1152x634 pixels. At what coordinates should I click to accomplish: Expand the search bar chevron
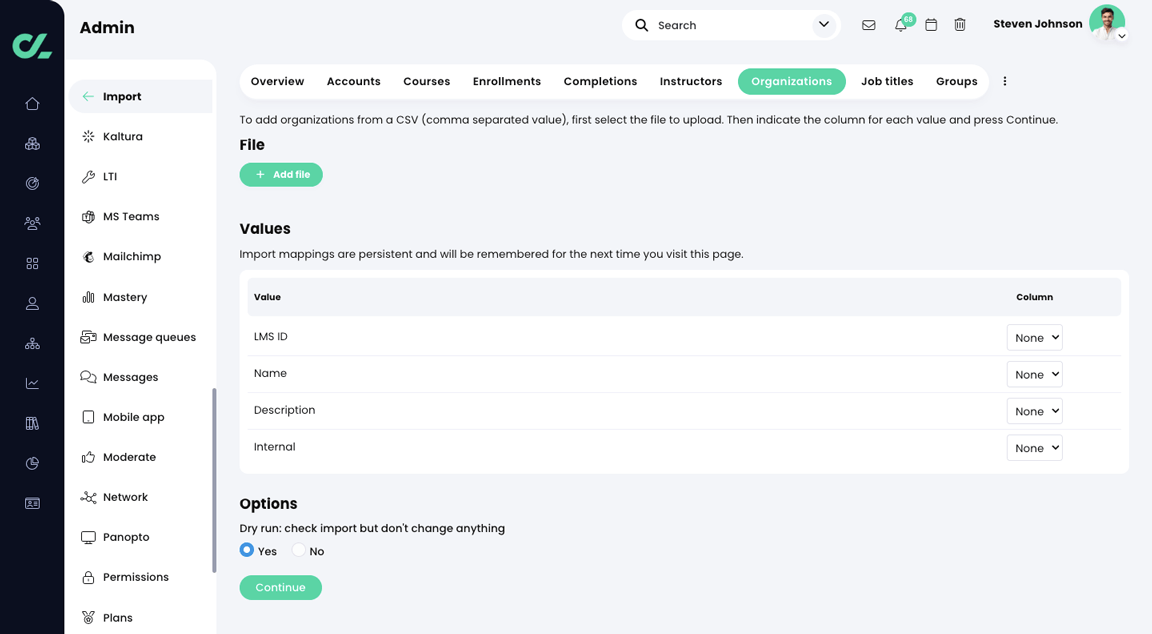coord(823,24)
